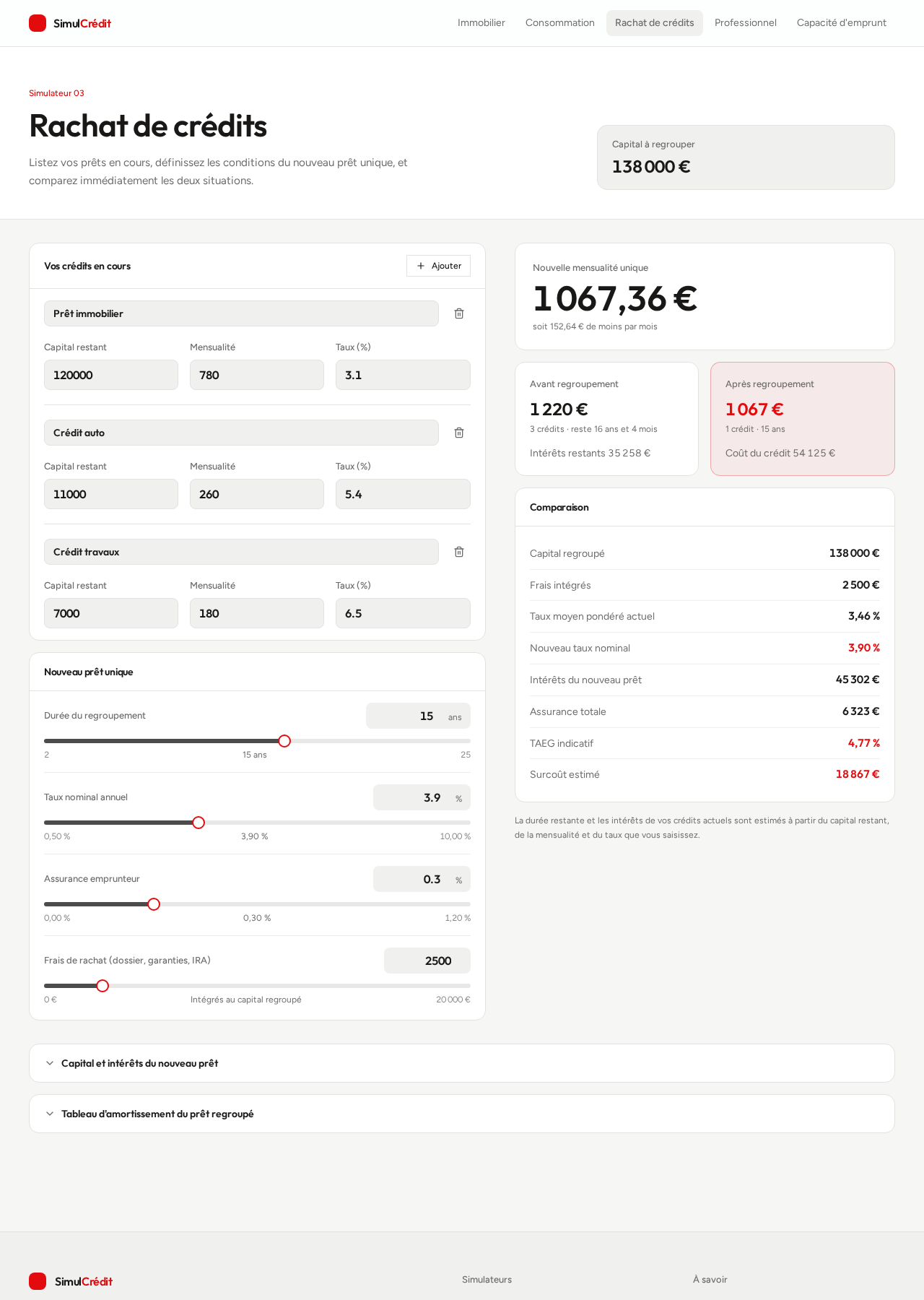Click the Simulateurs footer heading
The height and width of the screenshot is (1300, 924).
487,1279
